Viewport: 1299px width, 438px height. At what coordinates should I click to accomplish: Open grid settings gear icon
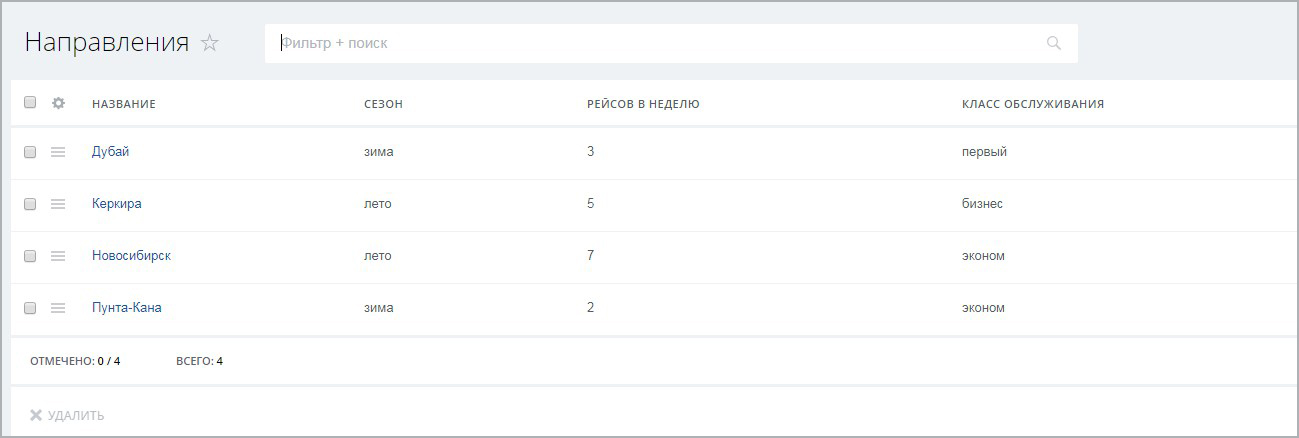click(x=58, y=103)
